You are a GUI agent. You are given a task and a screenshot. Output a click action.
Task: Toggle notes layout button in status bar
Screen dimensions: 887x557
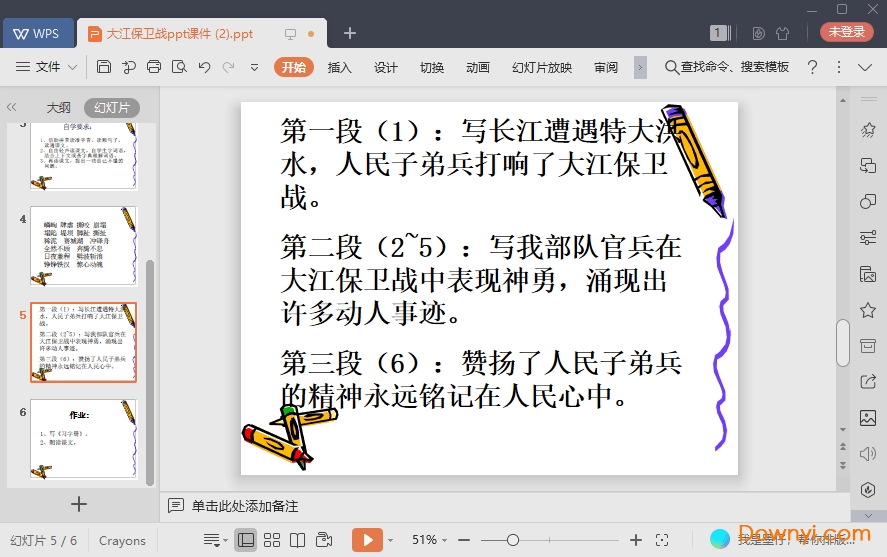tap(212, 540)
